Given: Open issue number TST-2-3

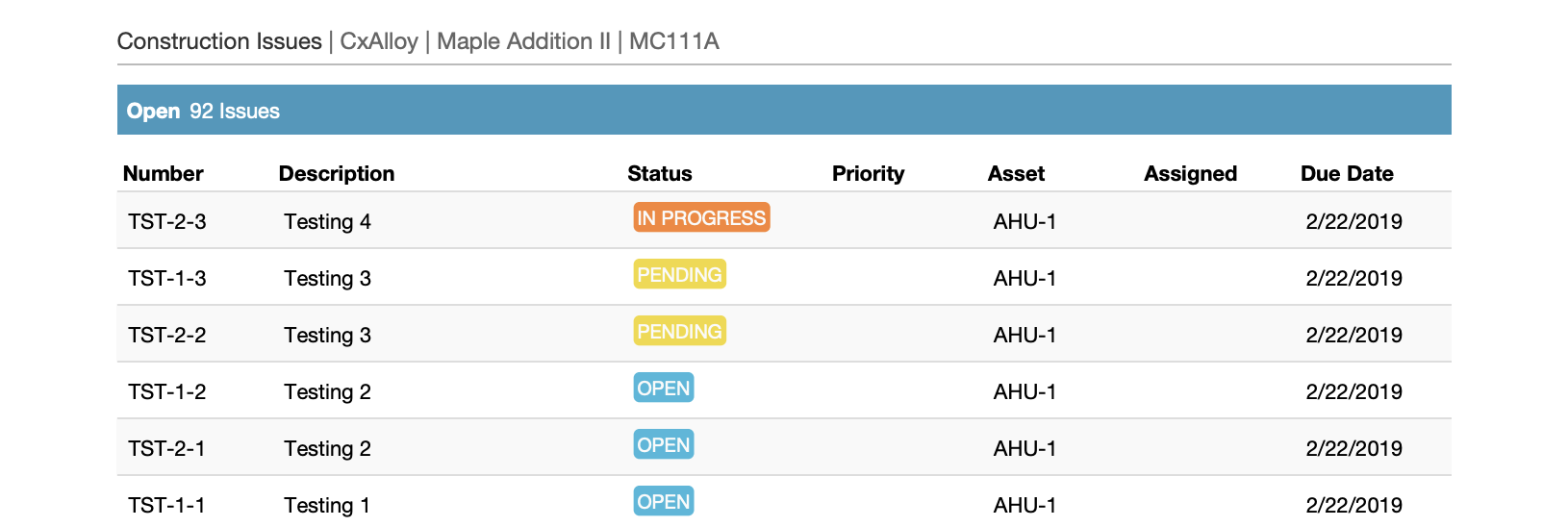Looking at the screenshot, I should point(167,221).
